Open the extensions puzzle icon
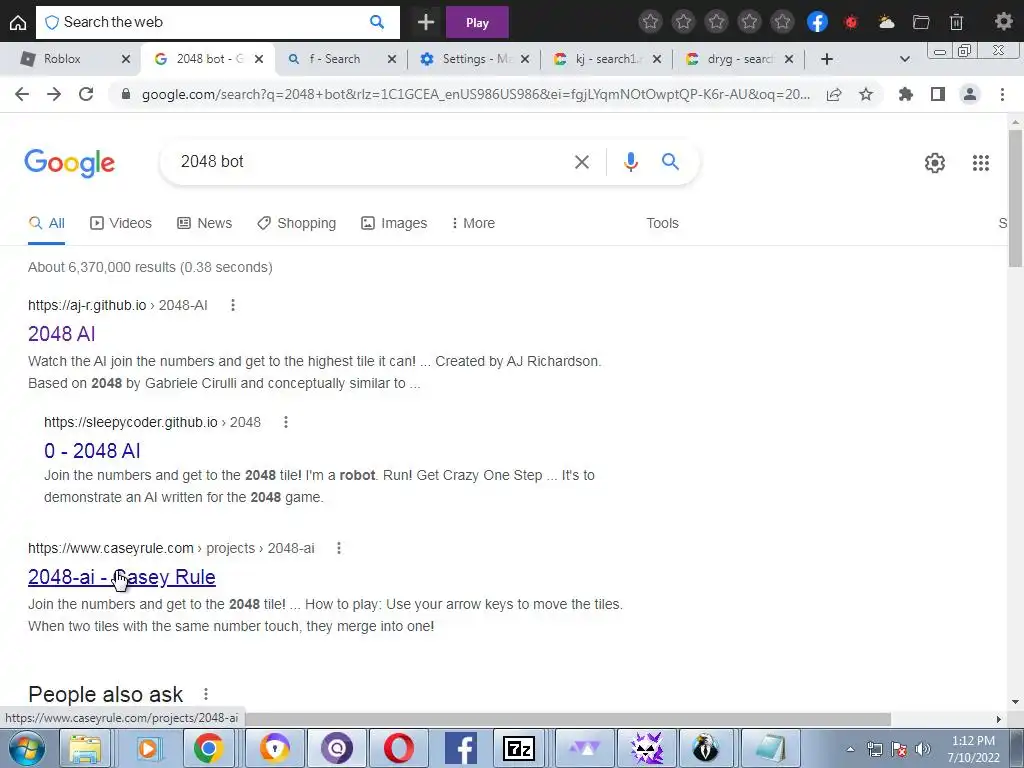1024x768 pixels. tap(906, 94)
